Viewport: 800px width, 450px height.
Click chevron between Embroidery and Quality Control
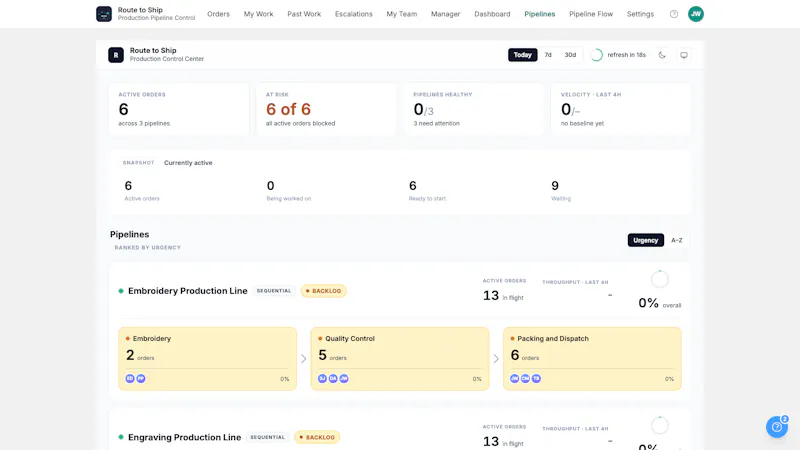[304, 359]
